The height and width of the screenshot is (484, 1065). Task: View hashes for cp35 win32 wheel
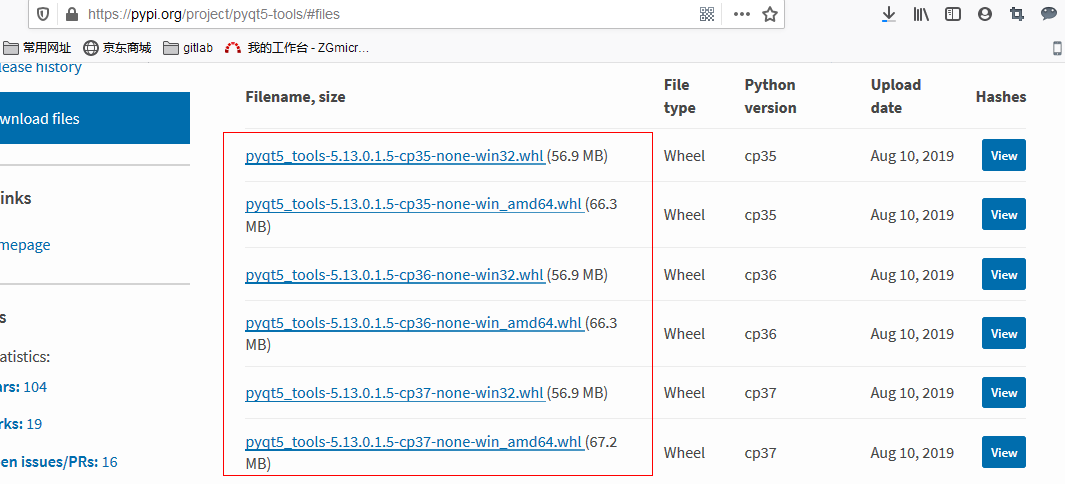point(1003,155)
